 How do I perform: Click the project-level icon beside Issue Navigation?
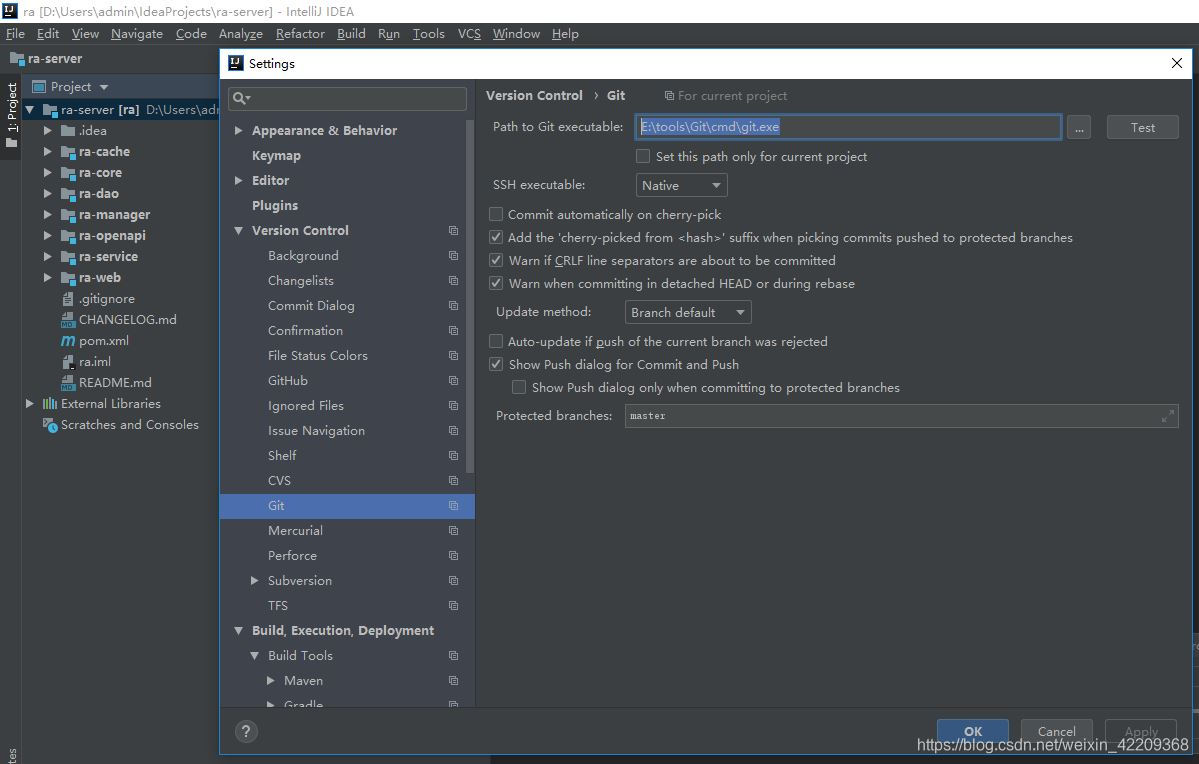pyautogui.click(x=453, y=431)
